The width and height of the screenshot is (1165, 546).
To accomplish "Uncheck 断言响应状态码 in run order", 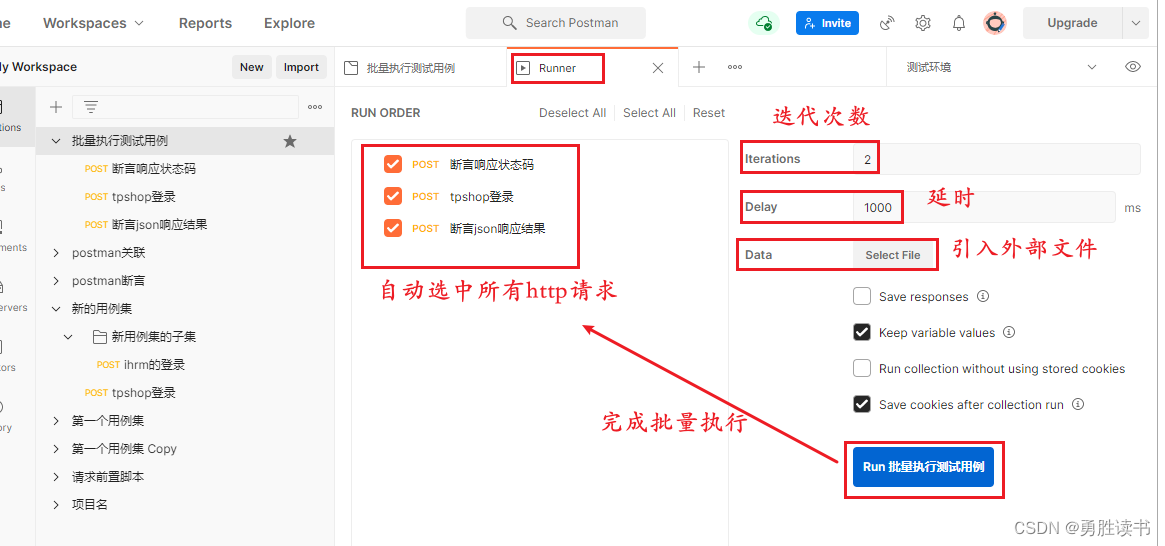I will [x=393, y=164].
